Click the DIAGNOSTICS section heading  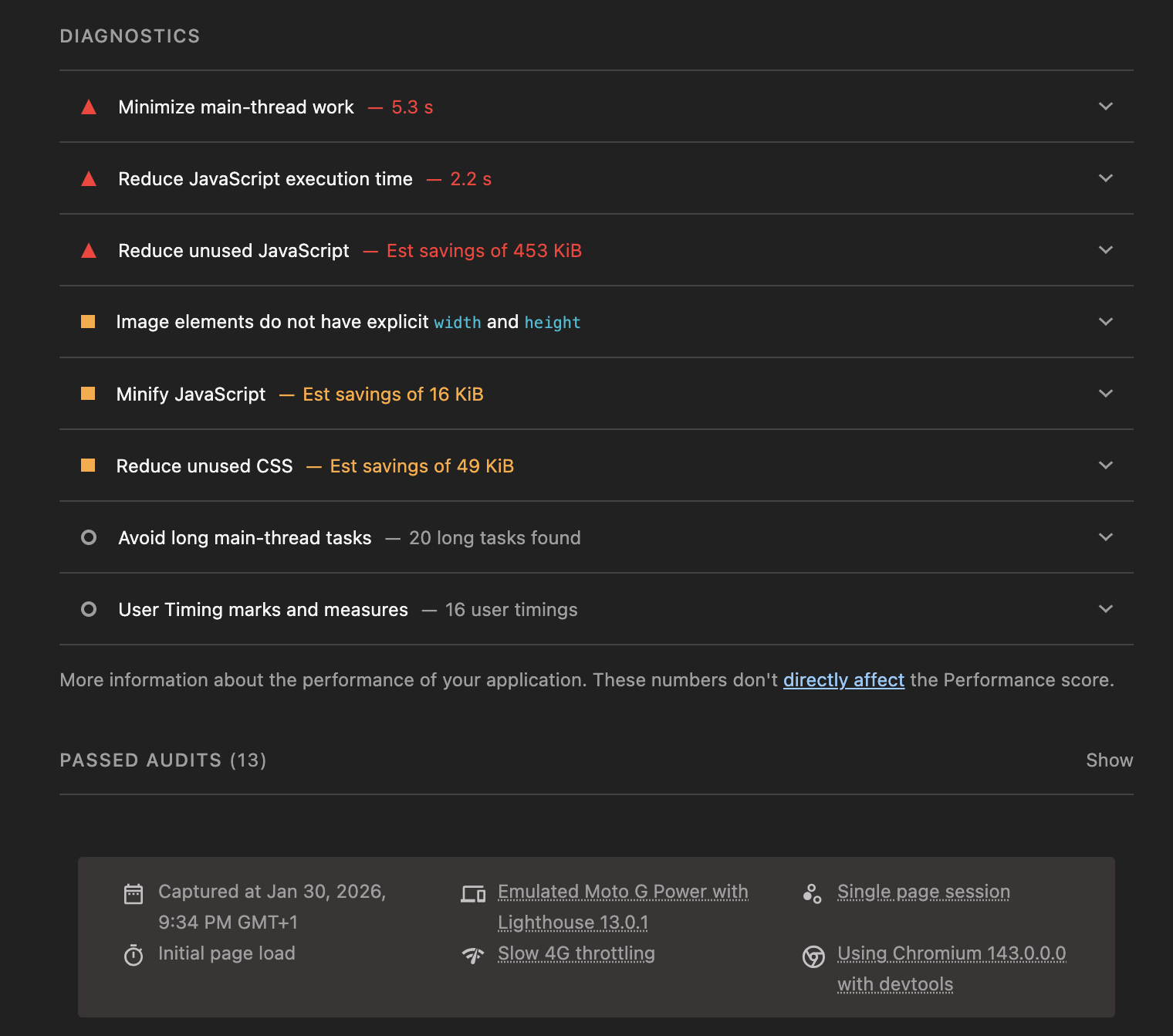coord(130,36)
